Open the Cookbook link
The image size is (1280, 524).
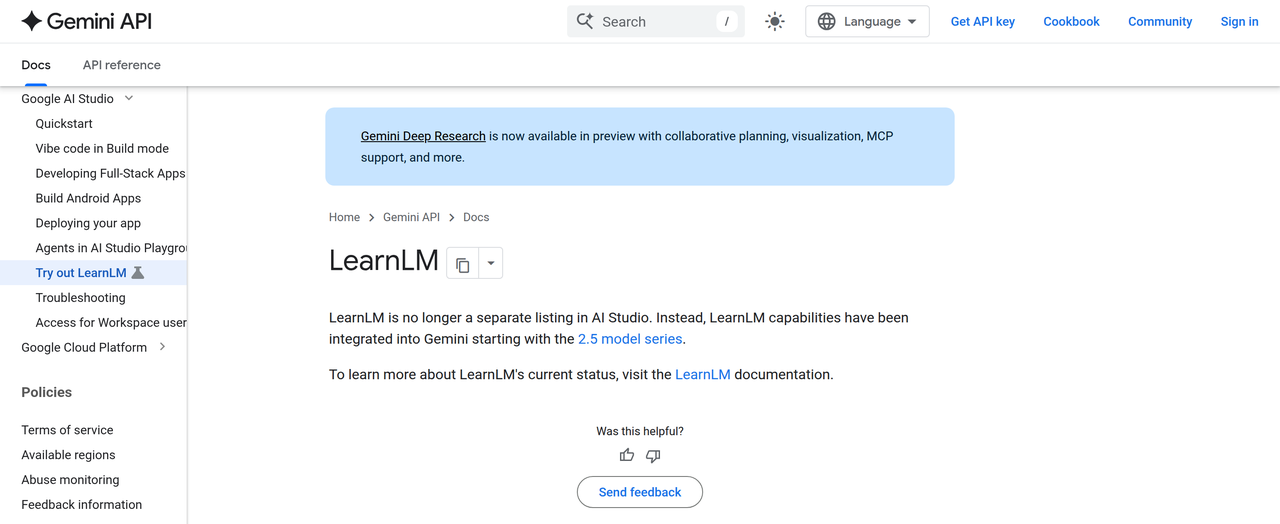point(1071,21)
